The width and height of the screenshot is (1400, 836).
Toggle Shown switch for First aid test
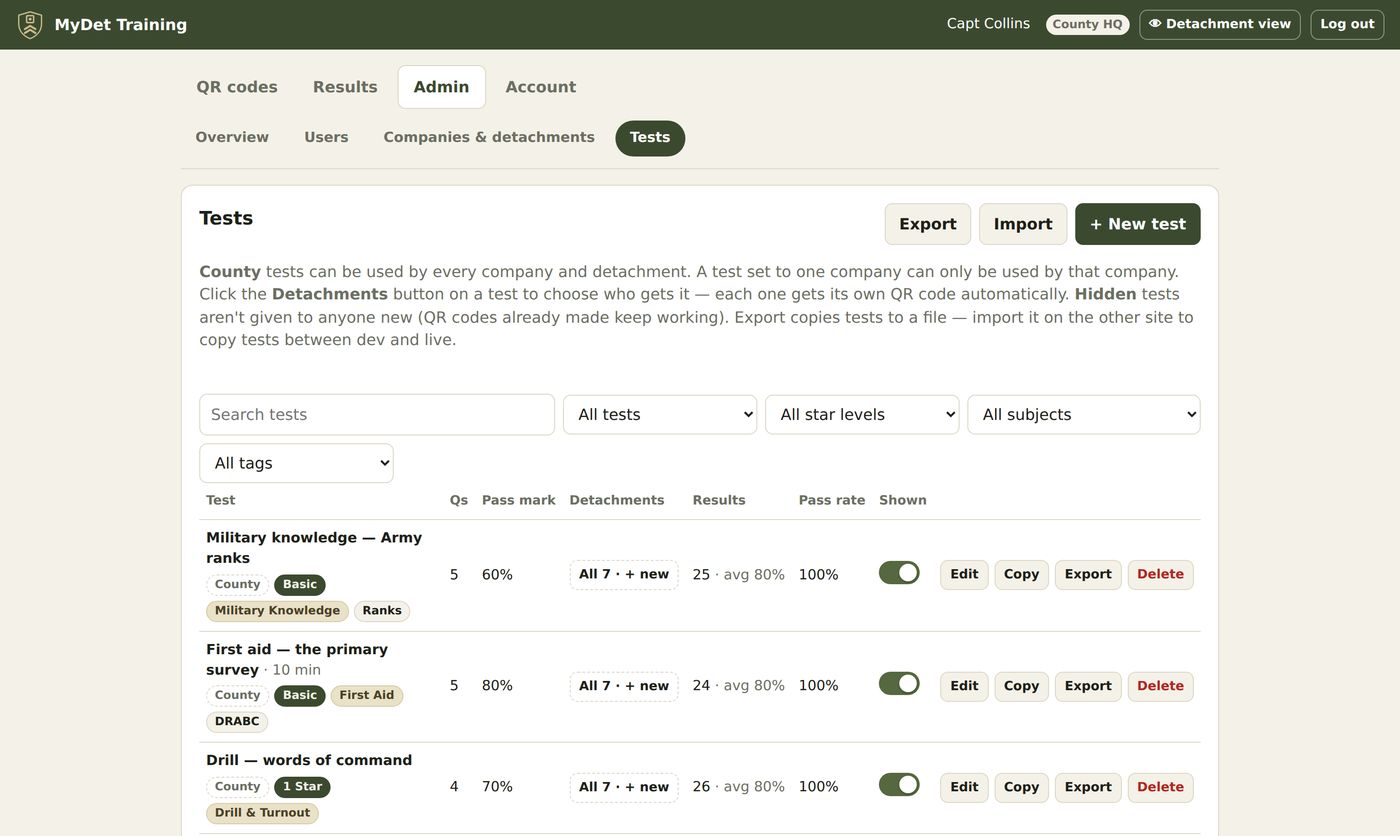pos(899,684)
